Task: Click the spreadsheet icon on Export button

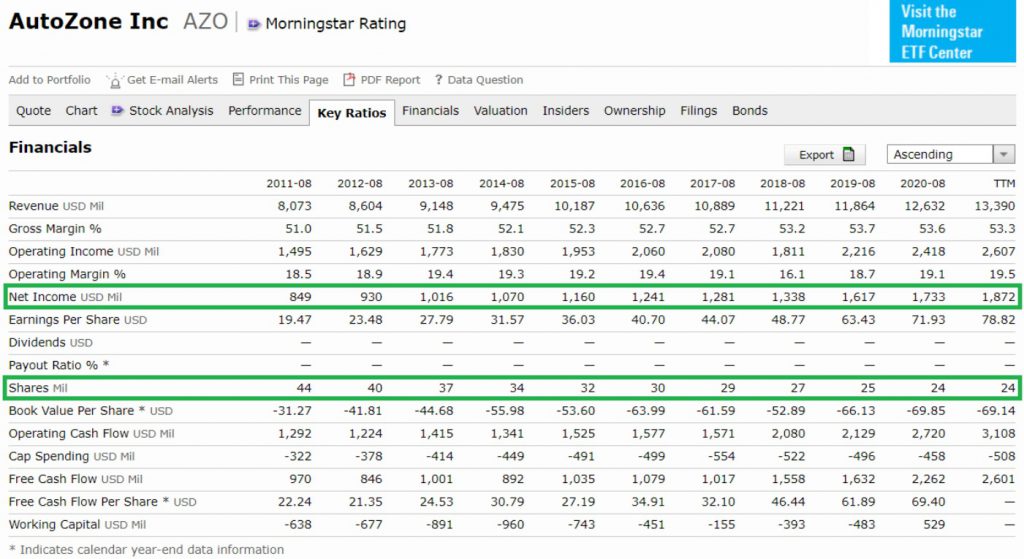Action: click(848, 154)
